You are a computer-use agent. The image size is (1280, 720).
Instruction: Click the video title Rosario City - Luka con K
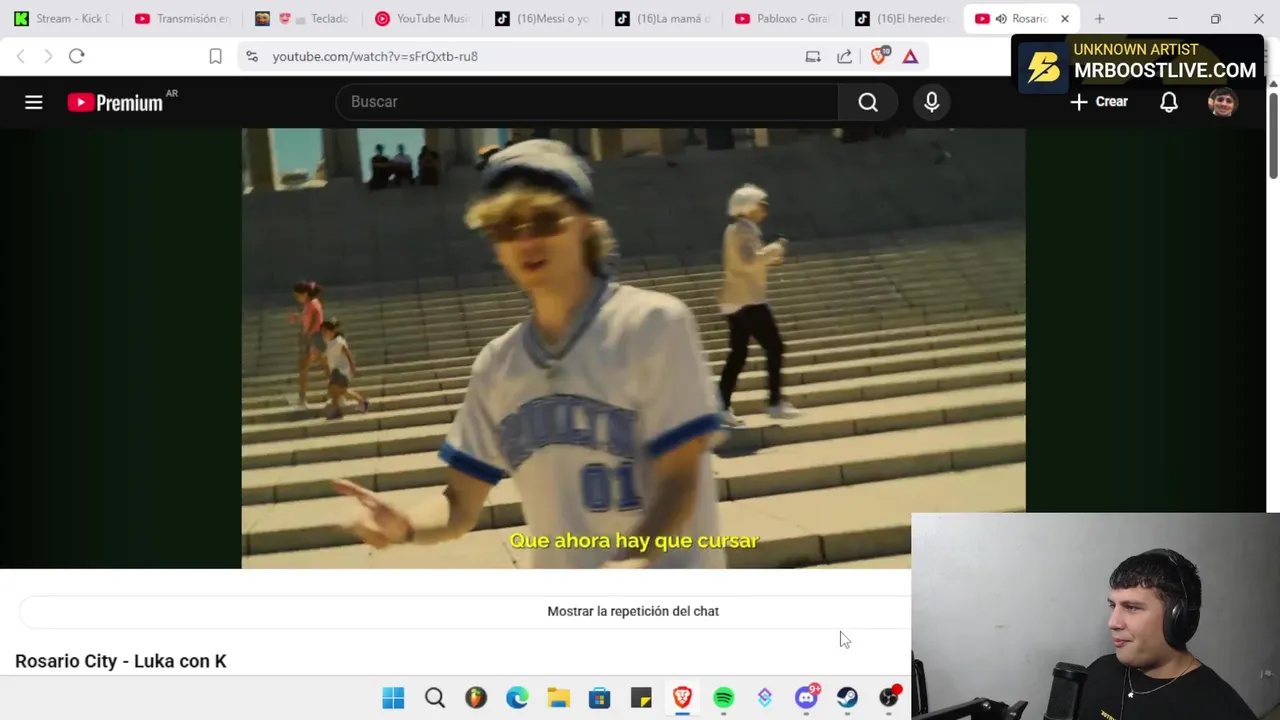tap(121, 661)
